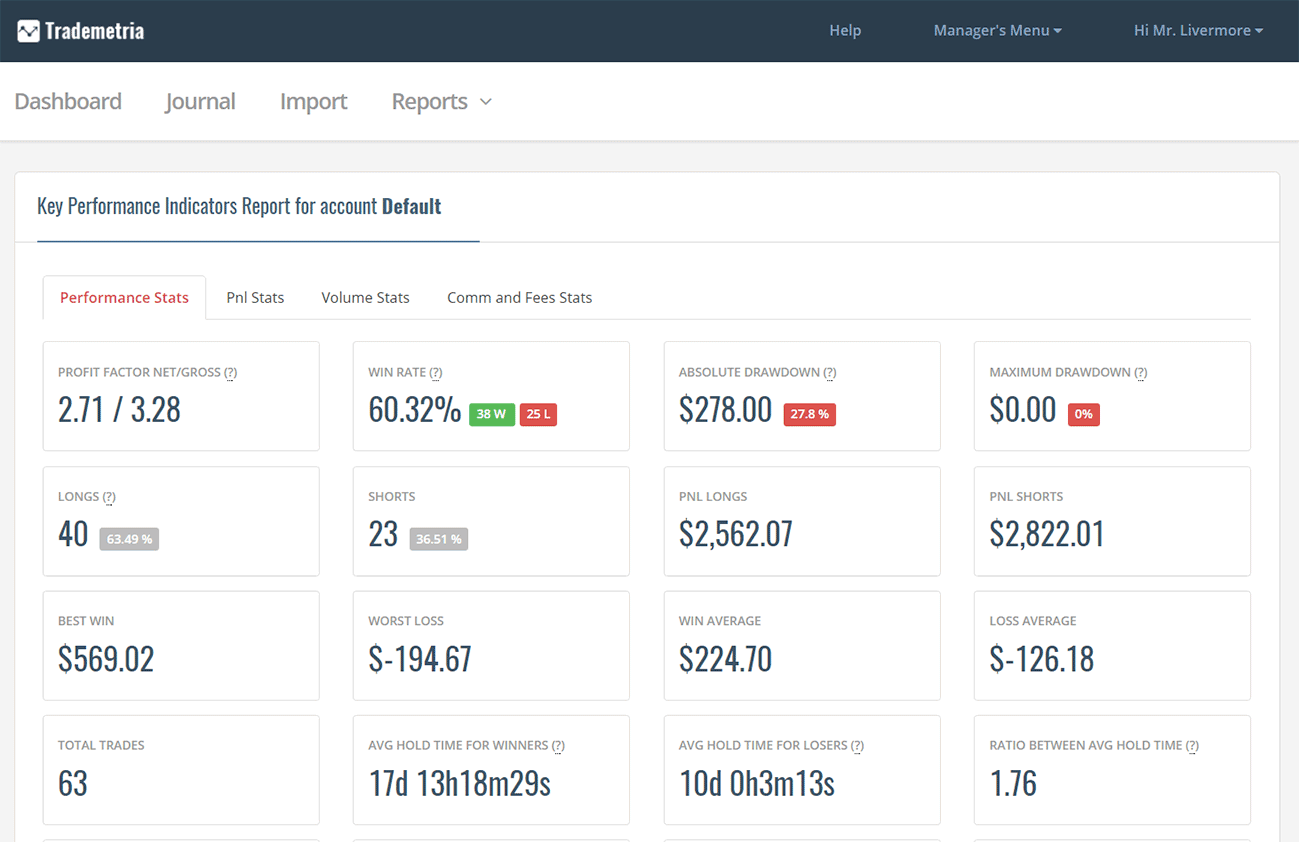The width and height of the screenshot is (1299, 842).
Task: Switch to the Volume Stats tab
Action: 365,298
